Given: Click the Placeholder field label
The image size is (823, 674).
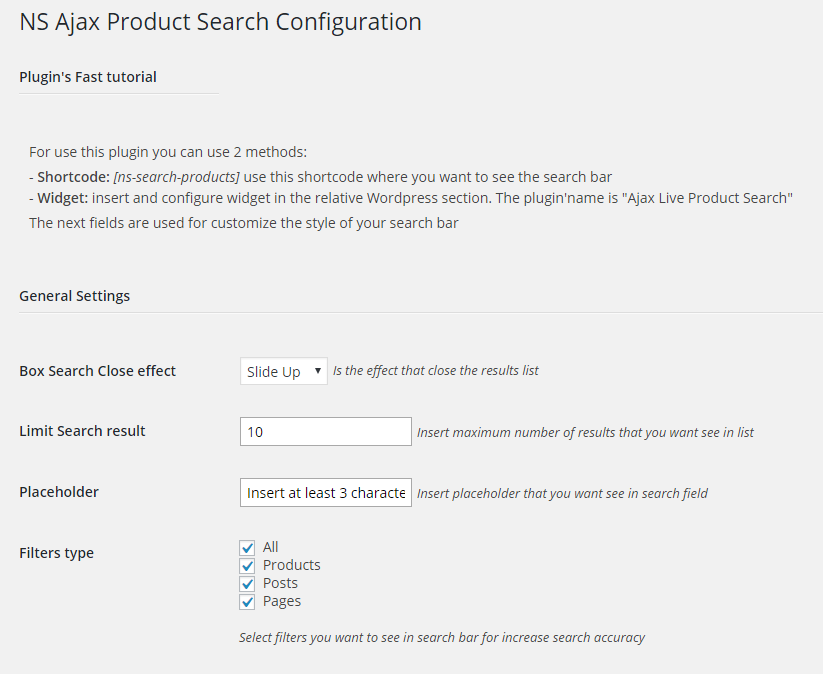Looking at the screenshot, I should [59, 492].
